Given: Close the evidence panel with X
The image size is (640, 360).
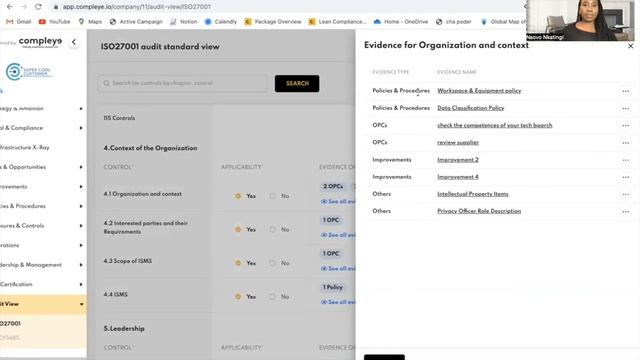Looking at the screenshot, I should 630,46.
